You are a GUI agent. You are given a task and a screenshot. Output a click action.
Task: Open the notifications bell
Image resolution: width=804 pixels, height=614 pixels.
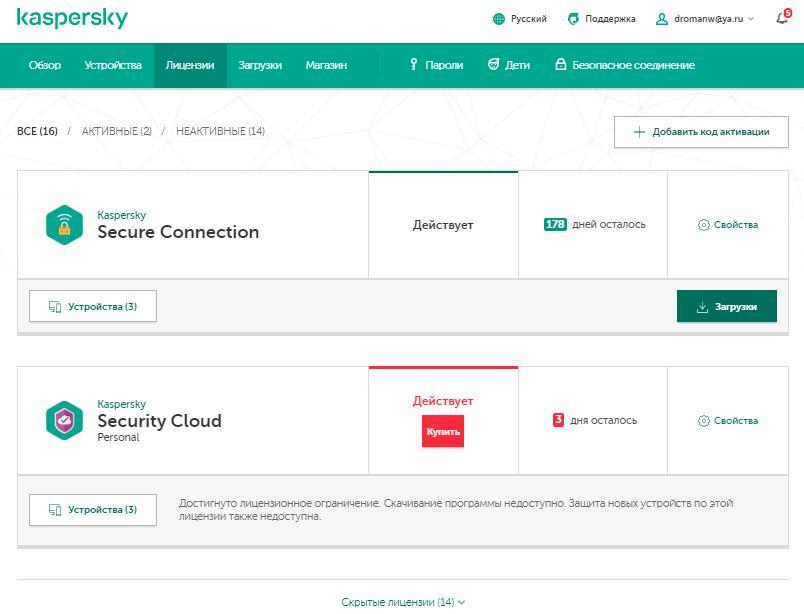(x=783, y=17)
